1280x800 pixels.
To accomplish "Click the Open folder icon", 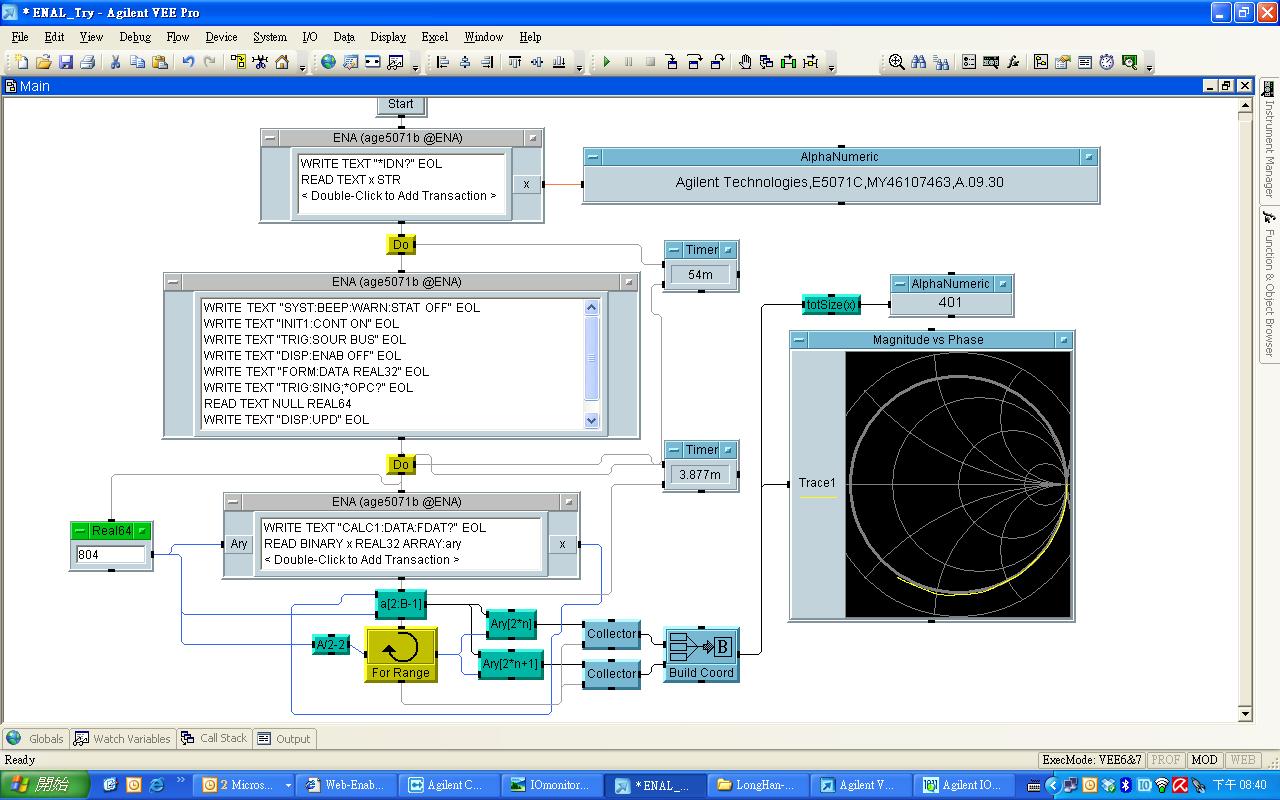I will 43,62.
